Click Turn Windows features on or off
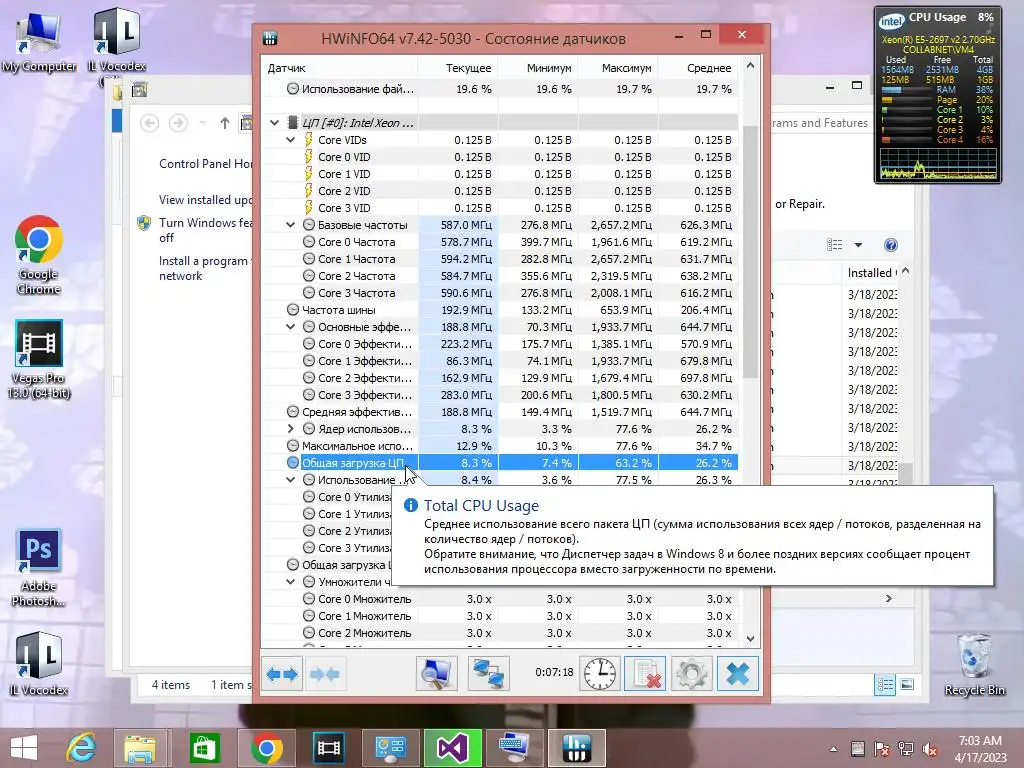 point(205,230)
